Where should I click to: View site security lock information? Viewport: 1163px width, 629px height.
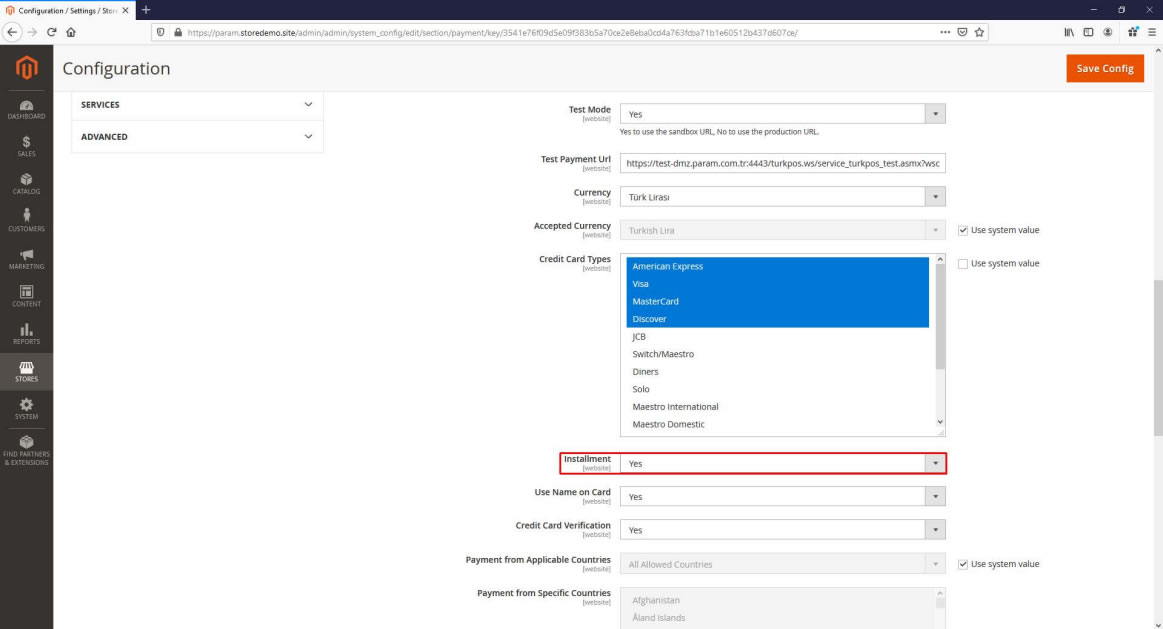pos(178,32)
